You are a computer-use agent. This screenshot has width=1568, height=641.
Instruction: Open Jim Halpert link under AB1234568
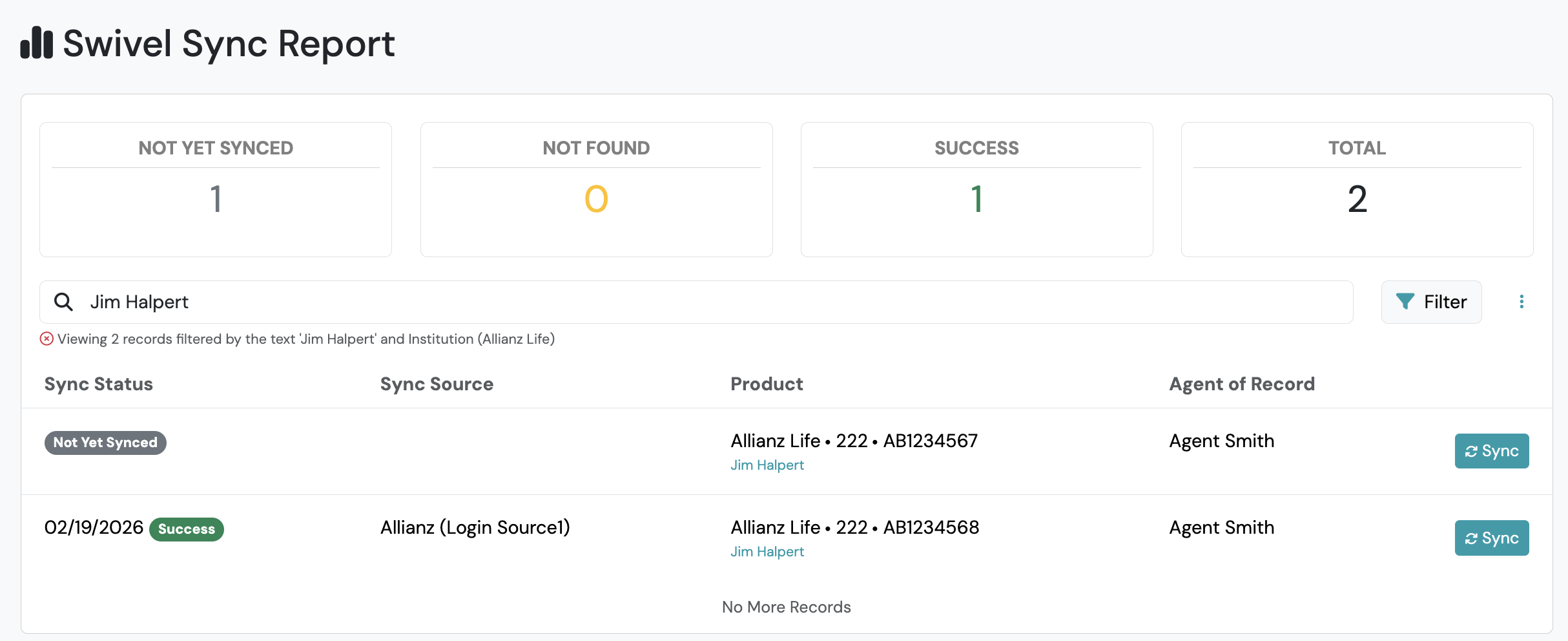(x=767, y=552)
